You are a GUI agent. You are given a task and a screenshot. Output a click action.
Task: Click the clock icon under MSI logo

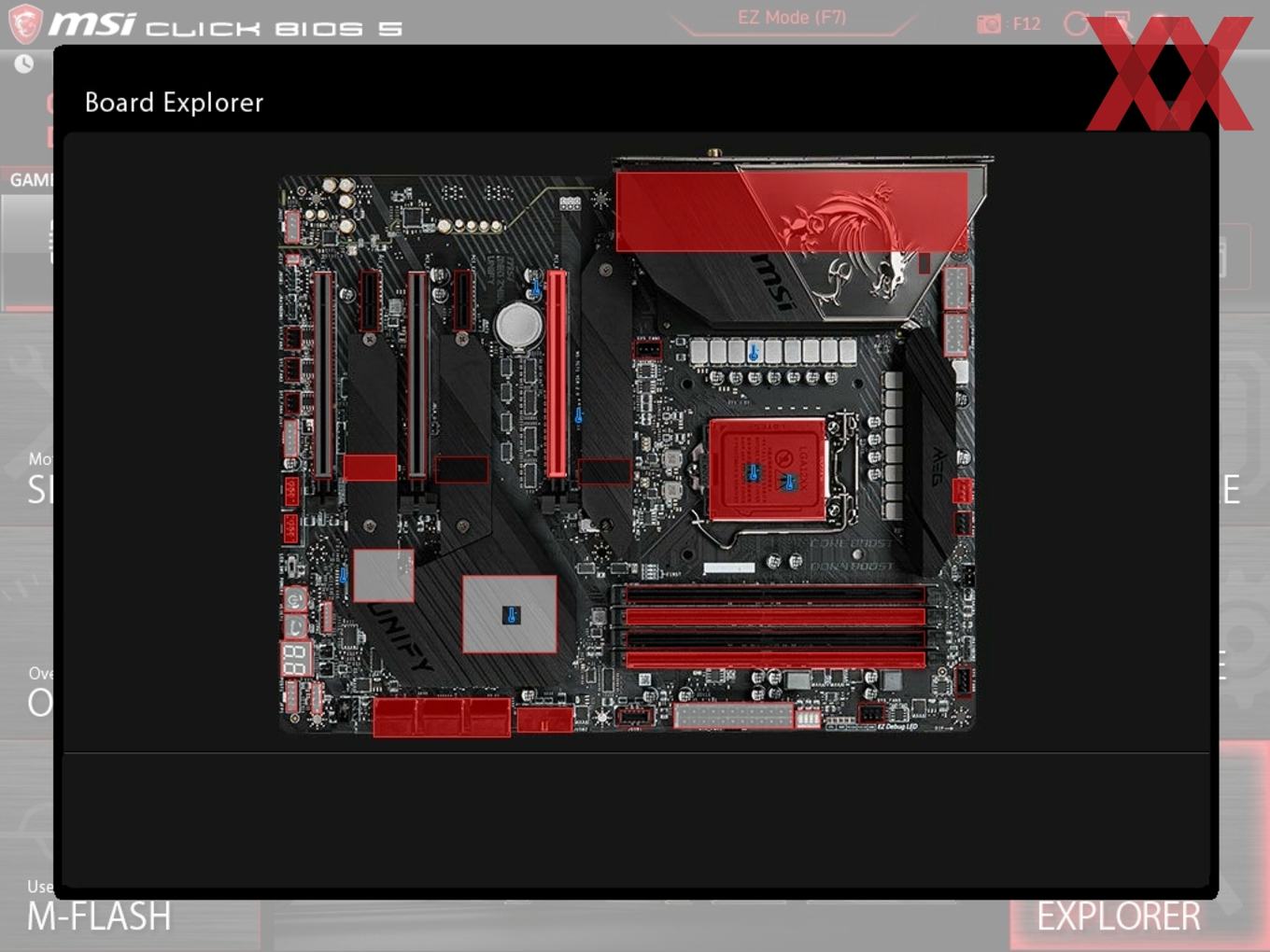click(x=24, y=63)
